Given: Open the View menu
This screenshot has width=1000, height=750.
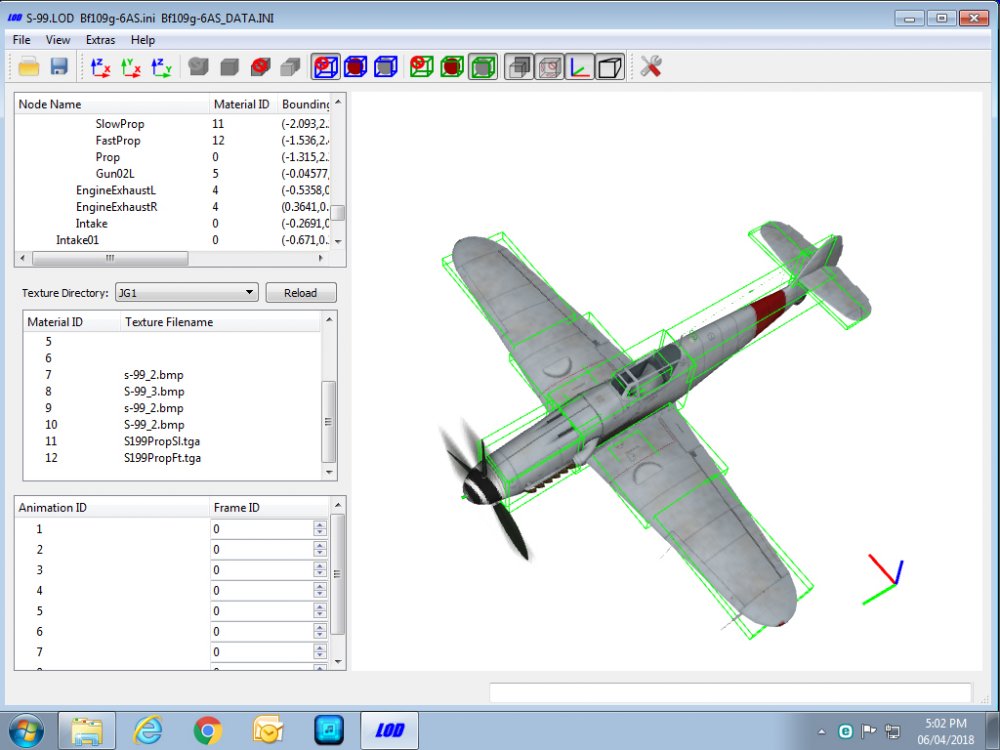Looking at the screenshot, I should tap(57, 40).
